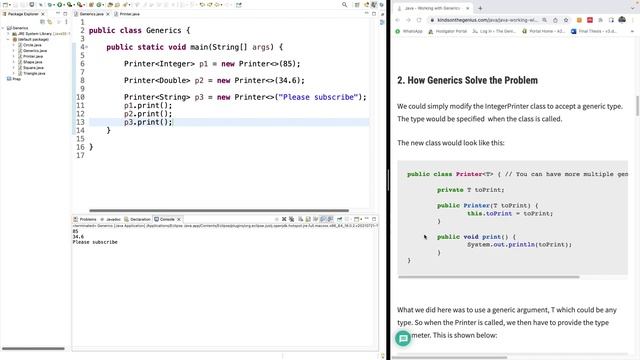Collapse all in Package Explorer toolbar
The height and width of the screenshot is (360, 640).
[42, 22]
